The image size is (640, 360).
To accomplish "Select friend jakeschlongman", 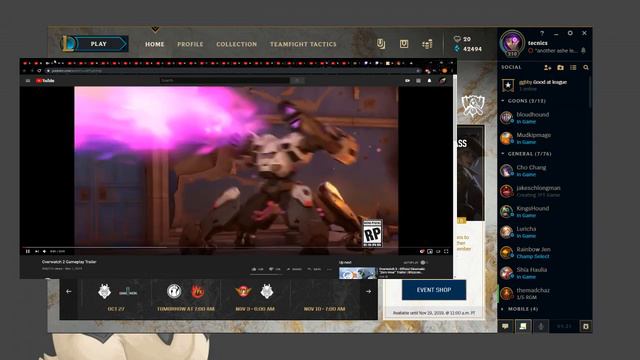I will click(x=544, y=191).
